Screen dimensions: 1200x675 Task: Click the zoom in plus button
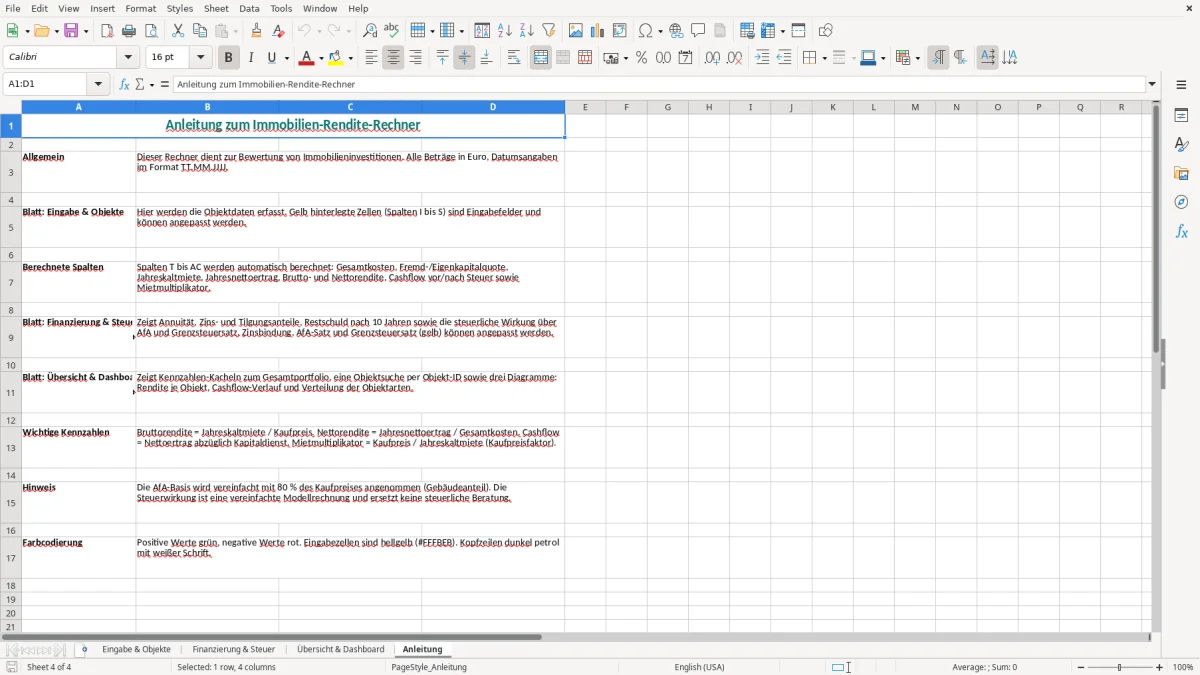point(1160,667)
